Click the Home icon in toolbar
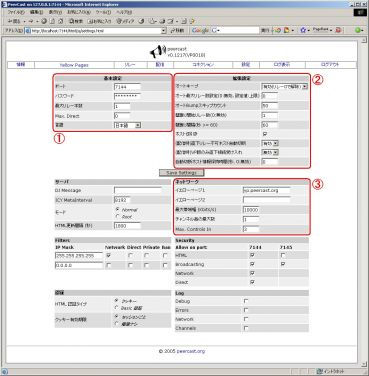Viewport: 369px width, 376px height. click(61, 21)
